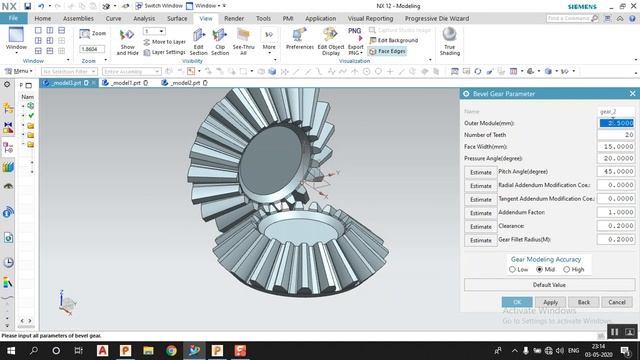Viewport: 640px width, 360px height.
Task: Click Move to Layer
Action: coord(164,42)
